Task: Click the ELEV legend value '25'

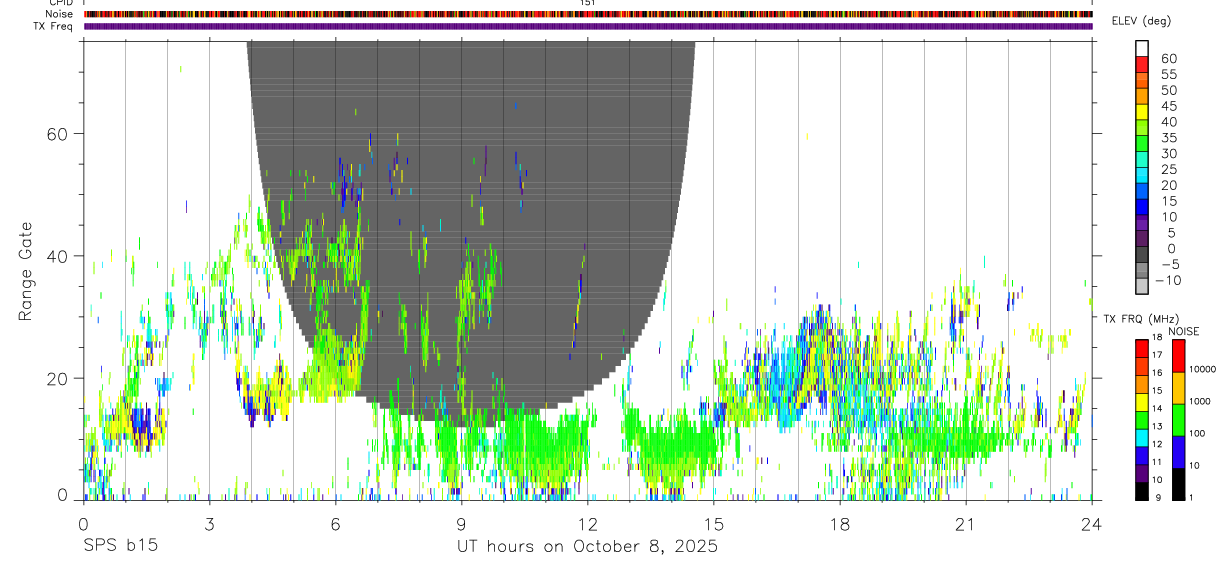Action: (x=1168, y=170)
